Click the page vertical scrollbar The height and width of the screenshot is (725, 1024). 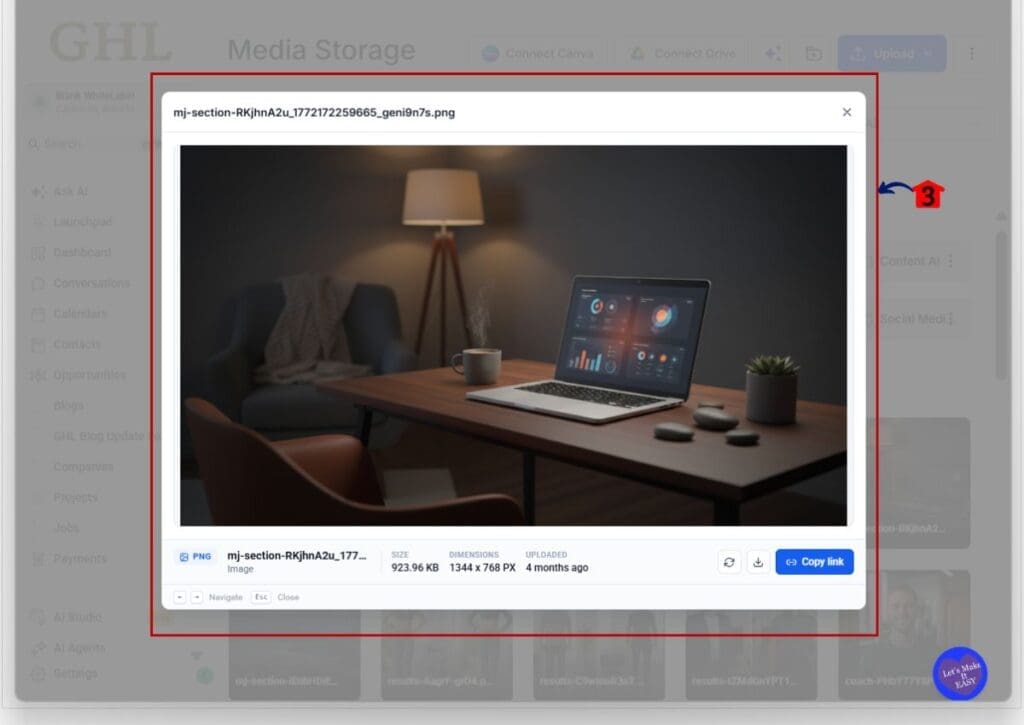pyautogui.click(x=1001, y=304)
